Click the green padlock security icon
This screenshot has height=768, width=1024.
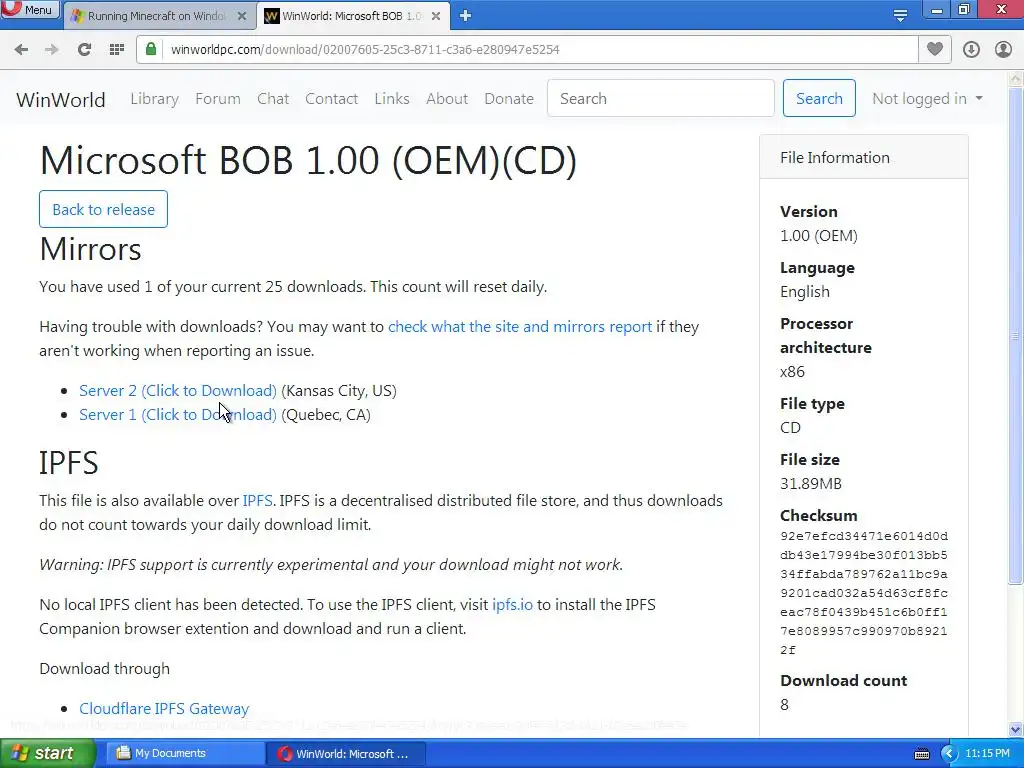pyautogui.click(x=151, y=50)
